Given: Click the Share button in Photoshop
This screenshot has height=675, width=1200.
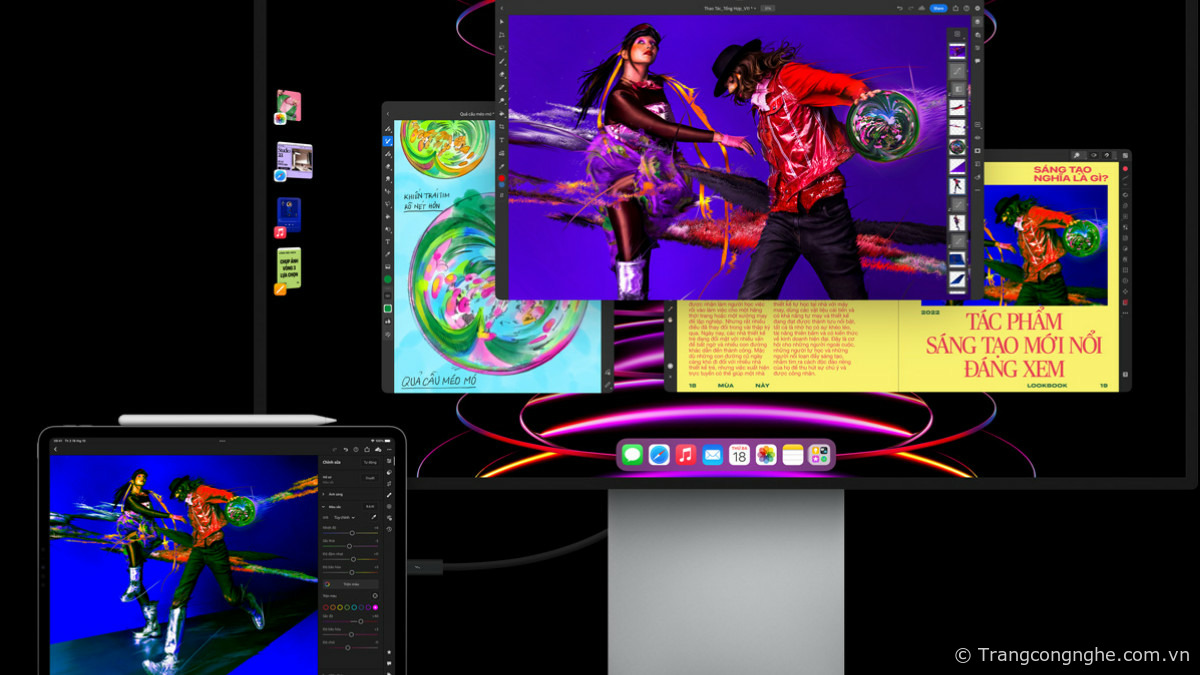Looking at the screenshot, I should click(938, 8).
